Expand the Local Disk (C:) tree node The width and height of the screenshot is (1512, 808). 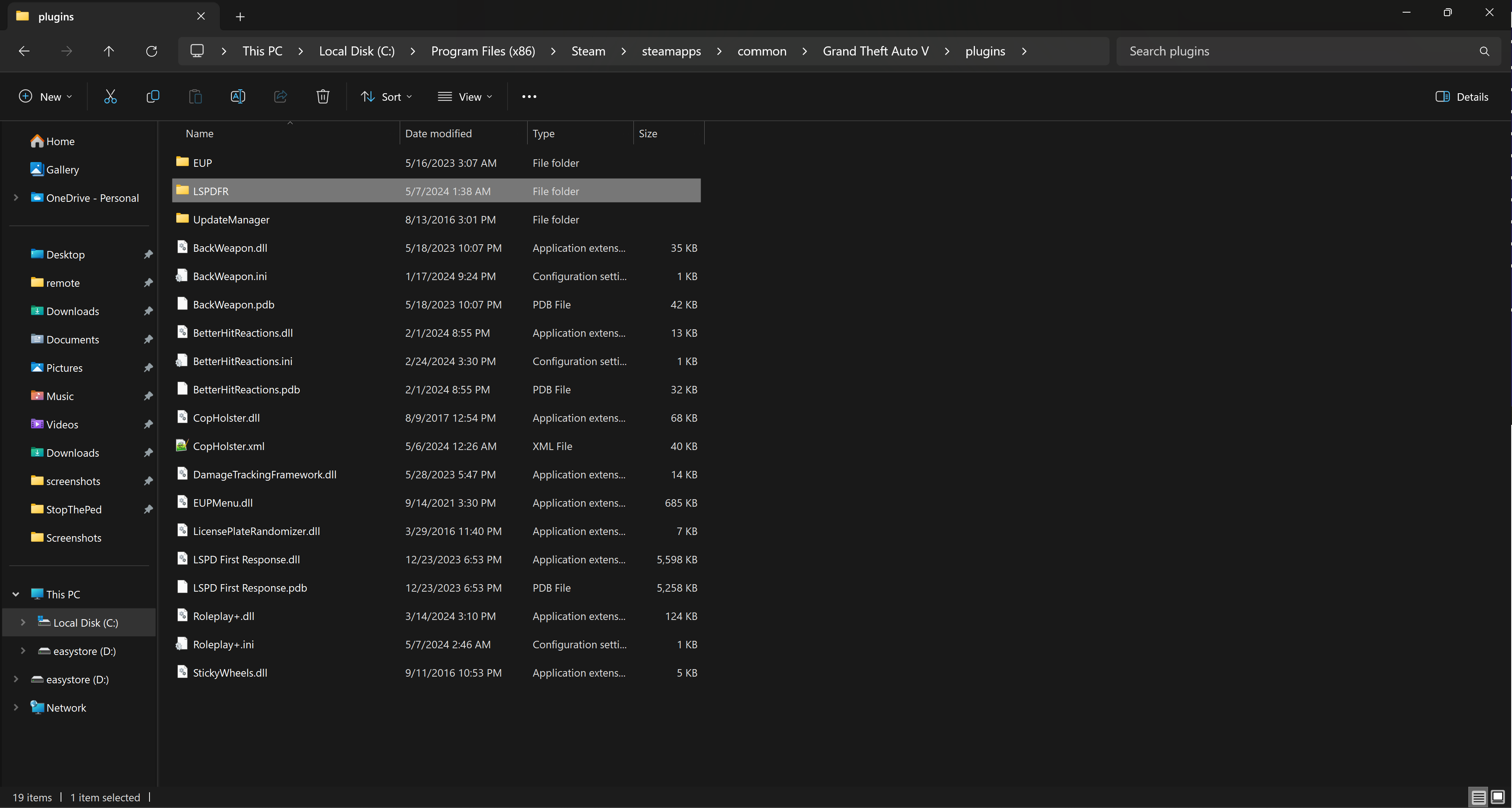click(x=23, y=622)
